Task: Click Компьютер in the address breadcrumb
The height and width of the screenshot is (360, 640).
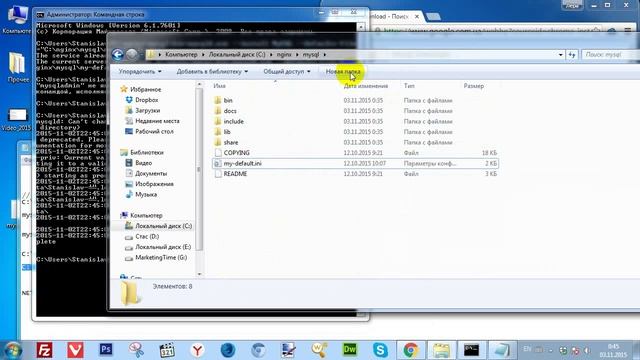Action: tap(181, 54)
